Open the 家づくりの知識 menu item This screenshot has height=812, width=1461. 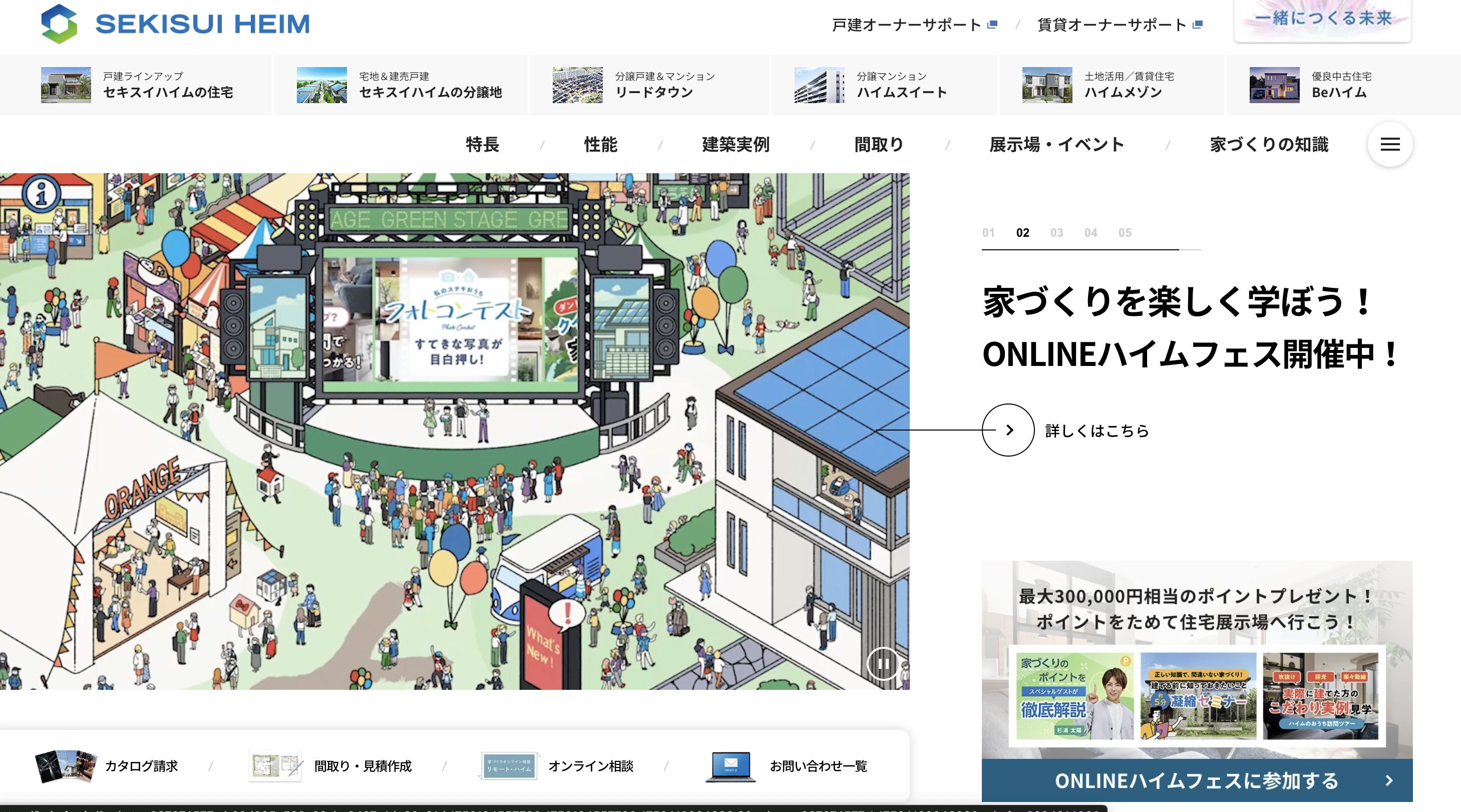tap(1269, 145)
